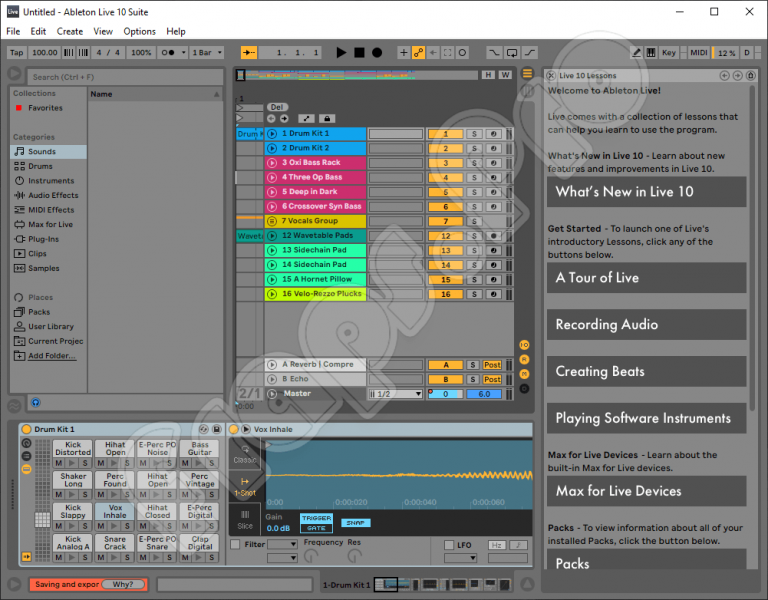Image resolution: width=768 pixels, height=600 pixels.
Task: Open the filter type dropdown
Action: pos(282,544)
